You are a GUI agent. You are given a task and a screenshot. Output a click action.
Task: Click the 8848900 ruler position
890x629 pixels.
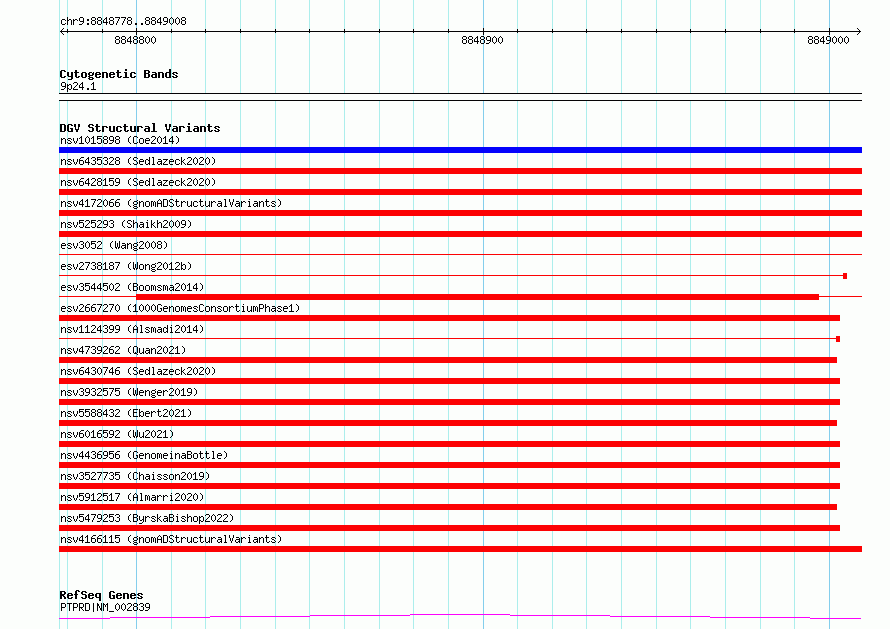[482, 40]
